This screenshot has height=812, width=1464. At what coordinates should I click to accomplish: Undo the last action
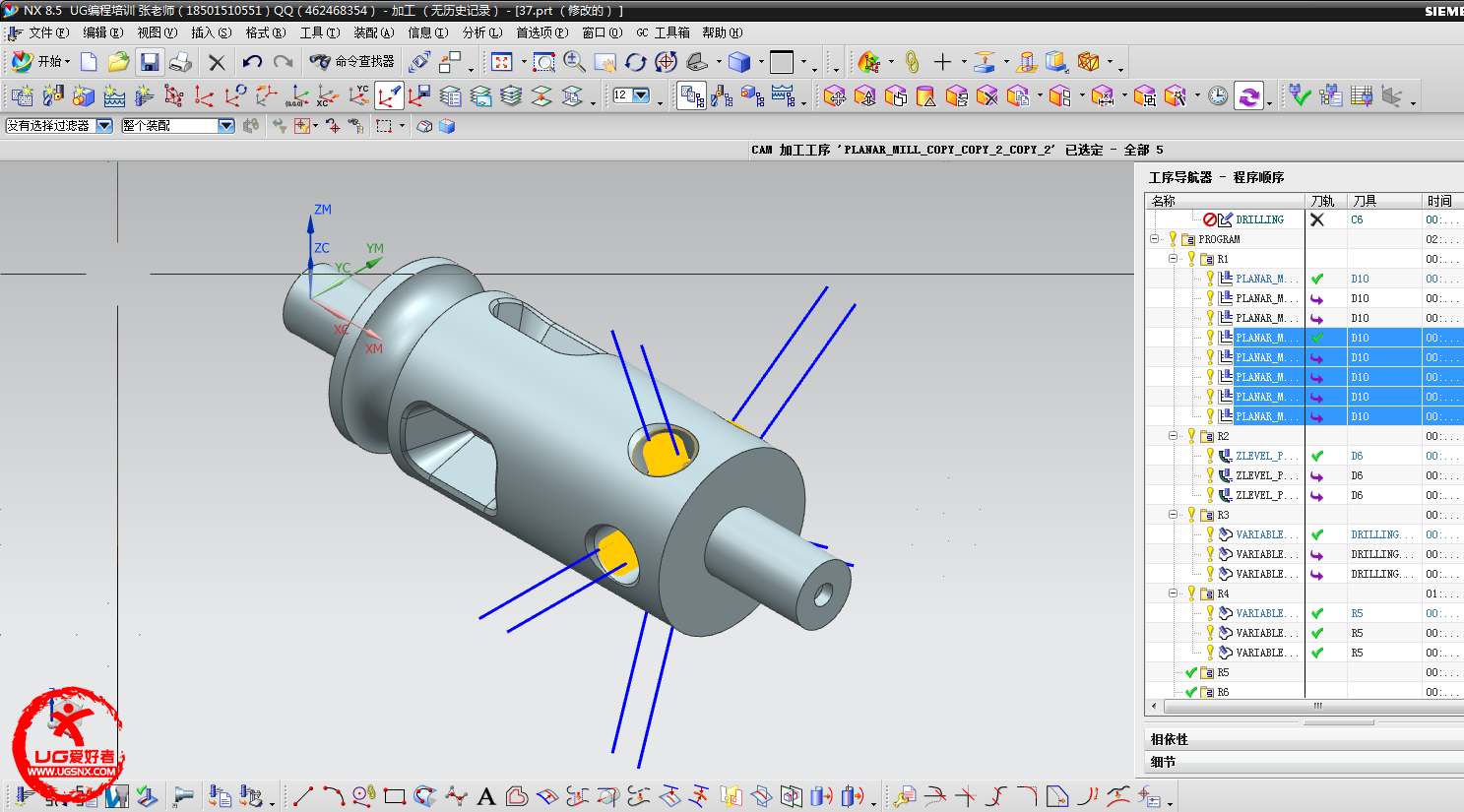[252, 62]
